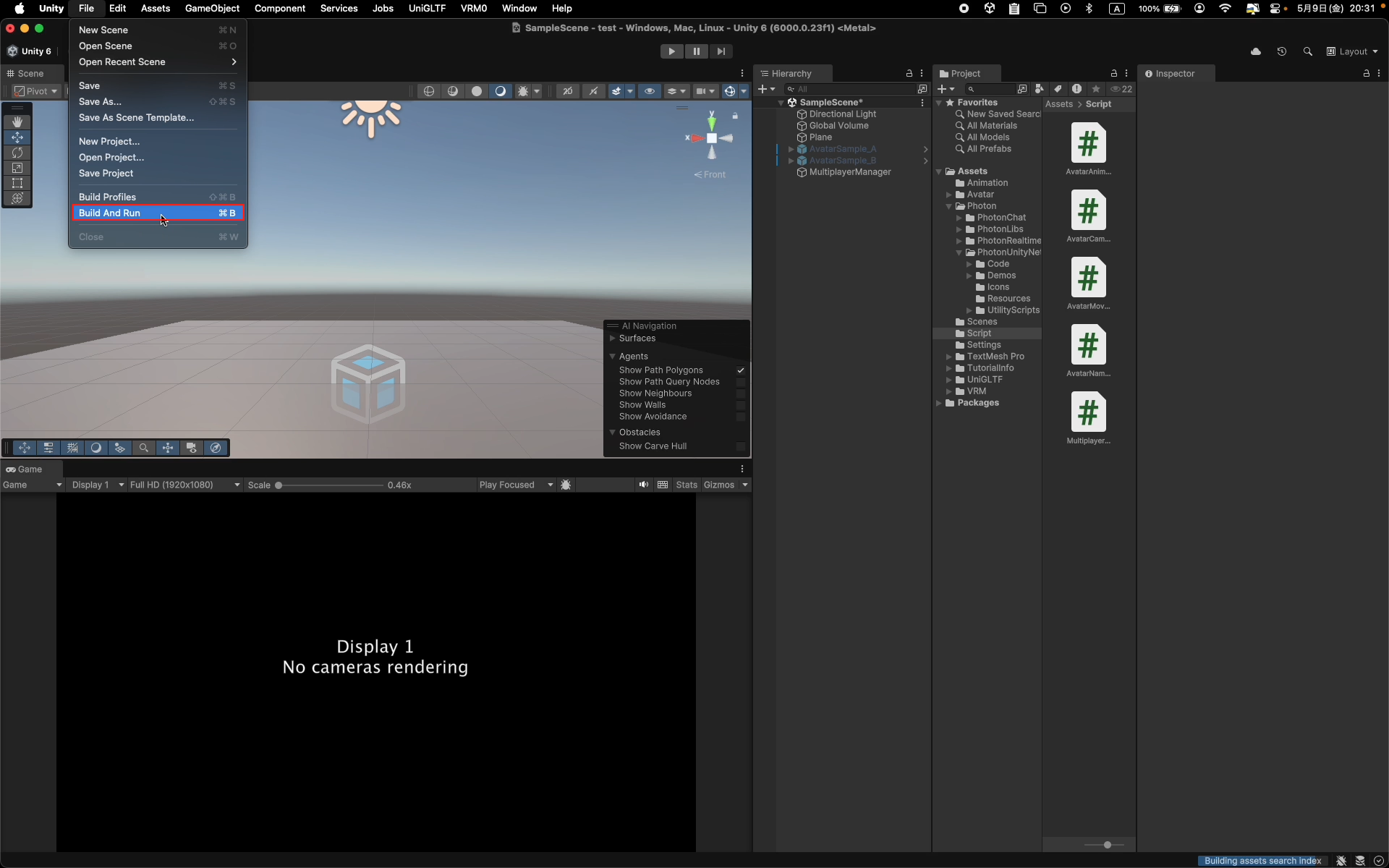Open the Layout dropdown
The image size is (1389, 868).
(x=1352, y=51)
